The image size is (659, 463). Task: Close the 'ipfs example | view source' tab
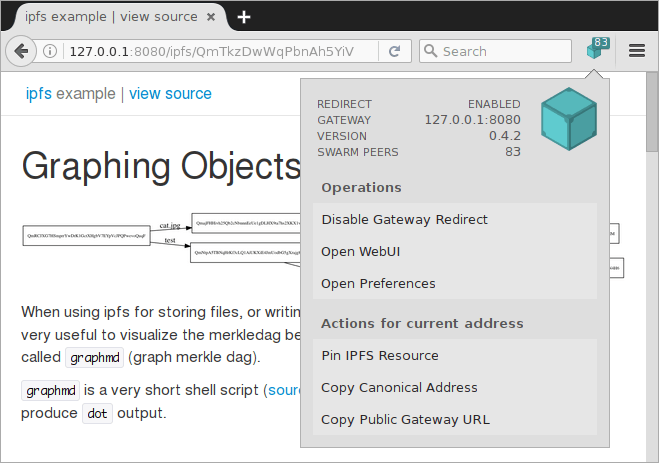[x=211, y=17]
